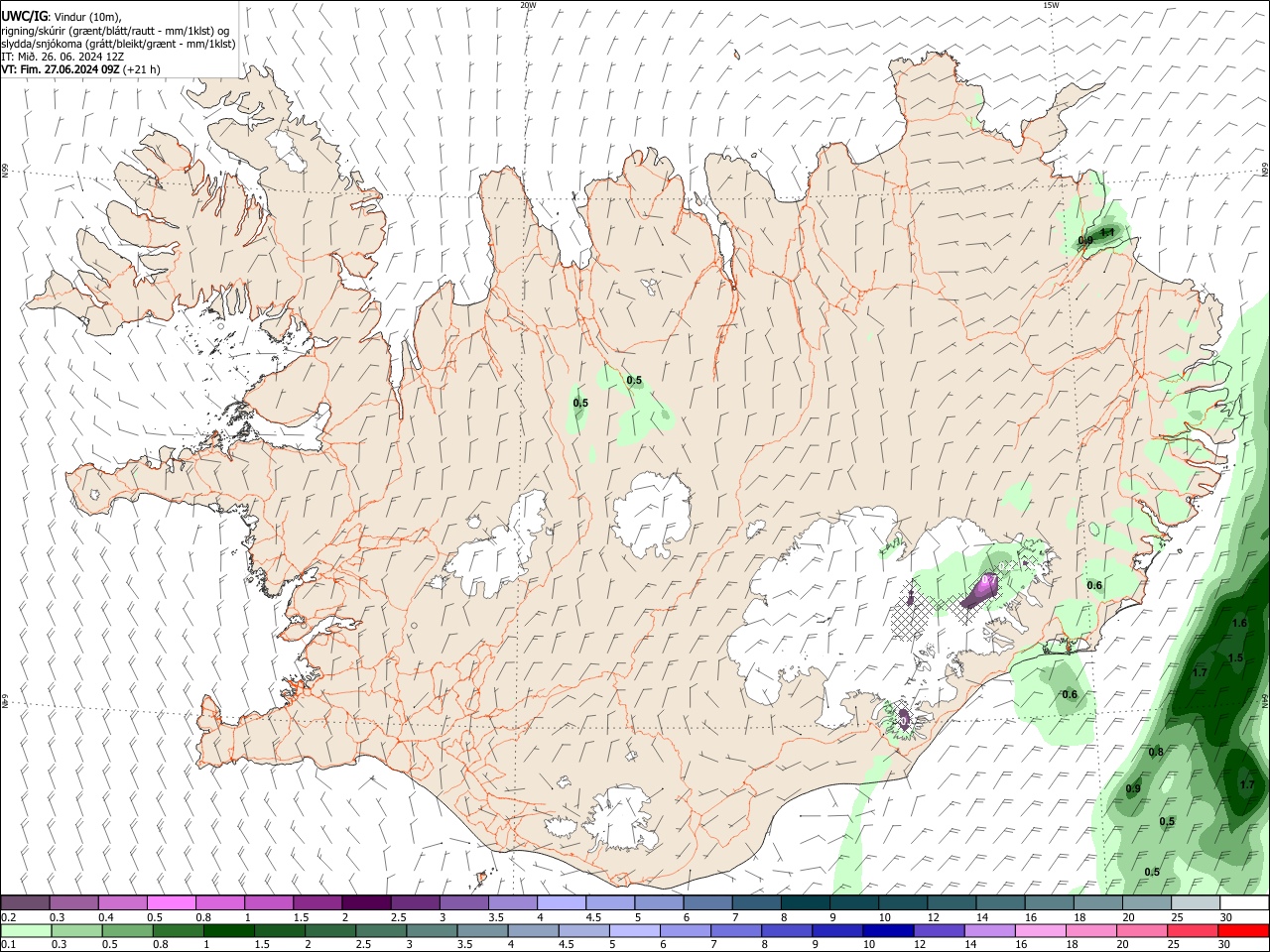Viewport: 1270px width, 952px height.
Task: Click the "0.8" map value over southeast sea
Action: pos(1156,752)
